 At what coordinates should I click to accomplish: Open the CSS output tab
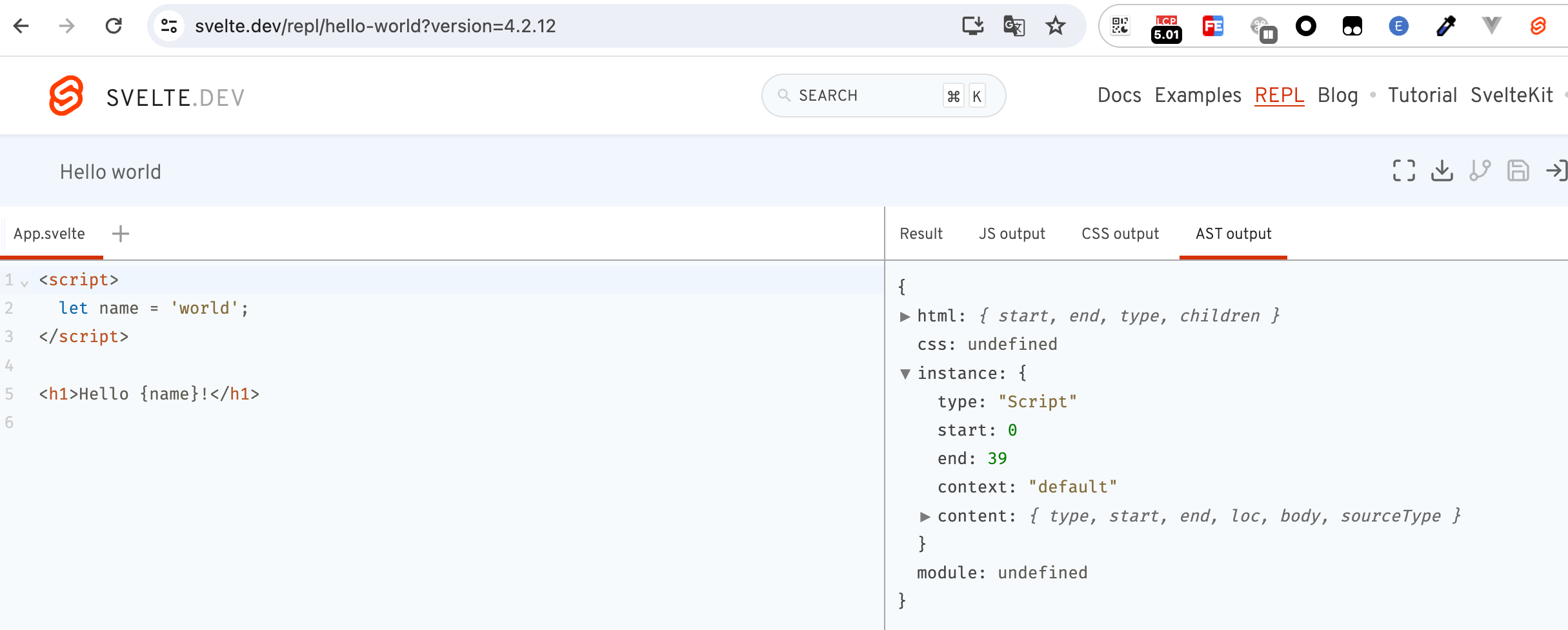(1120, 234)
